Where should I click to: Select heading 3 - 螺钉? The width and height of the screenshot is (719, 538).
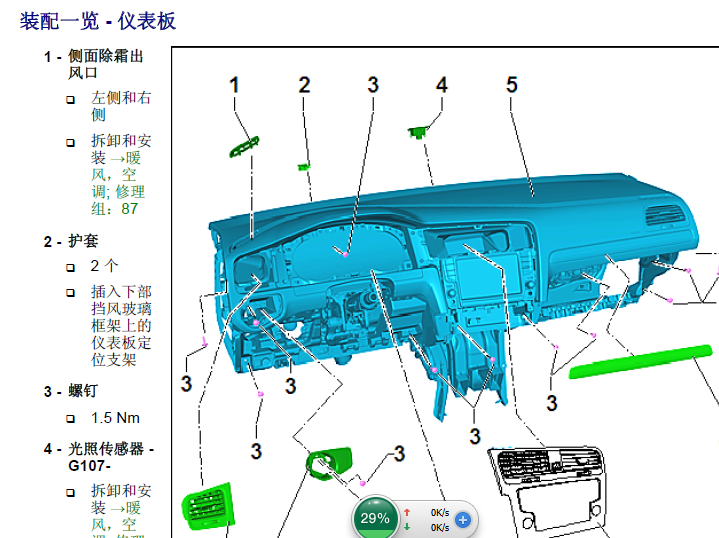71,391
